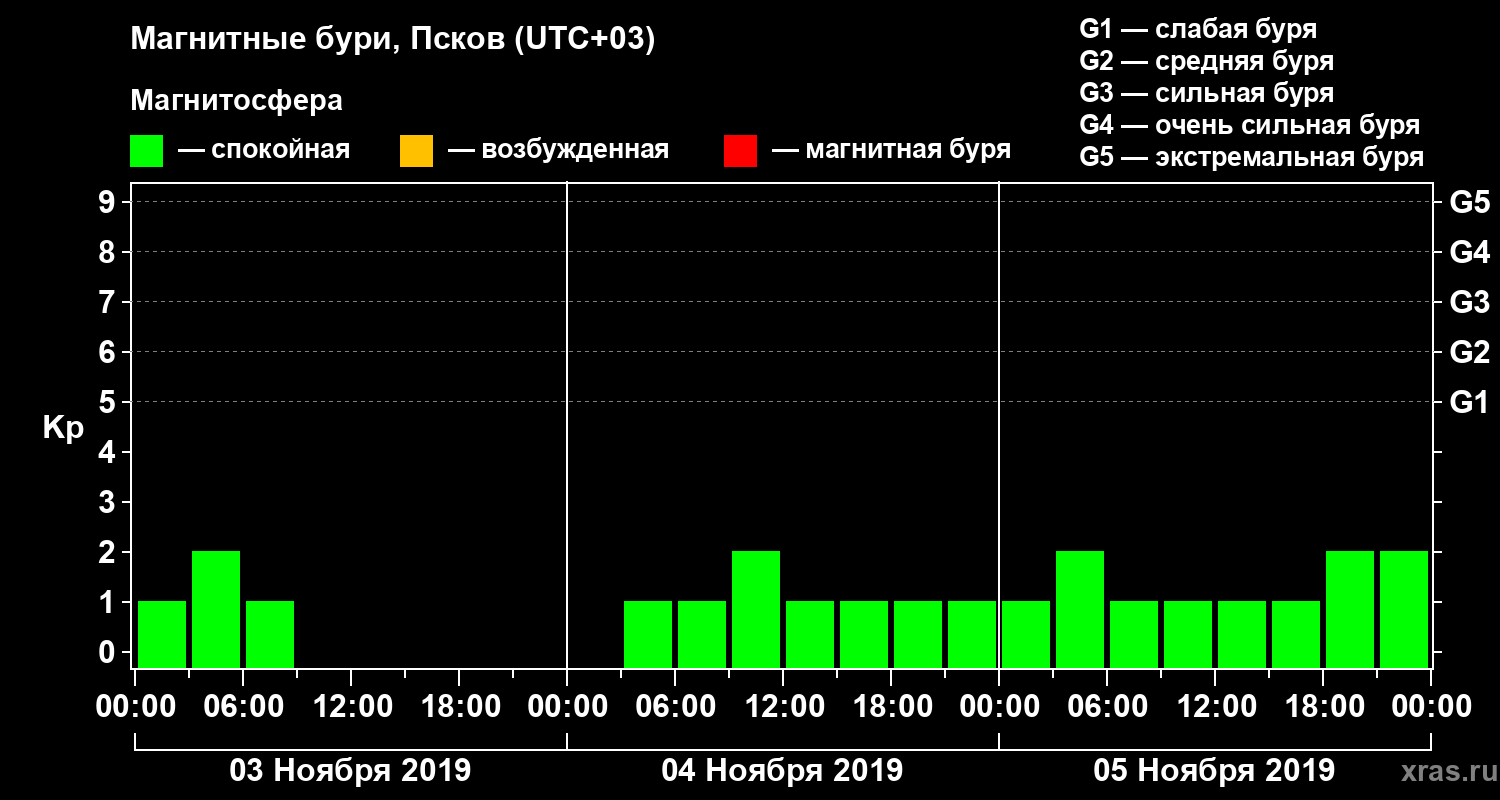This screenshot has height=800, width=1500.
Task: Click the date label "05 Ноября 2019"
Action: point(1214,771)
